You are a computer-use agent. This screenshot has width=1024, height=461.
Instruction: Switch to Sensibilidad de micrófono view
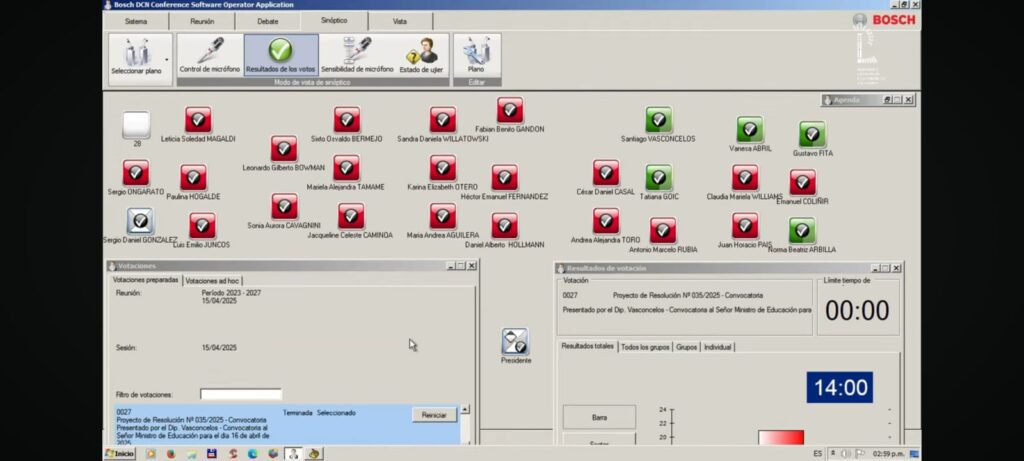tap(357, 55)
